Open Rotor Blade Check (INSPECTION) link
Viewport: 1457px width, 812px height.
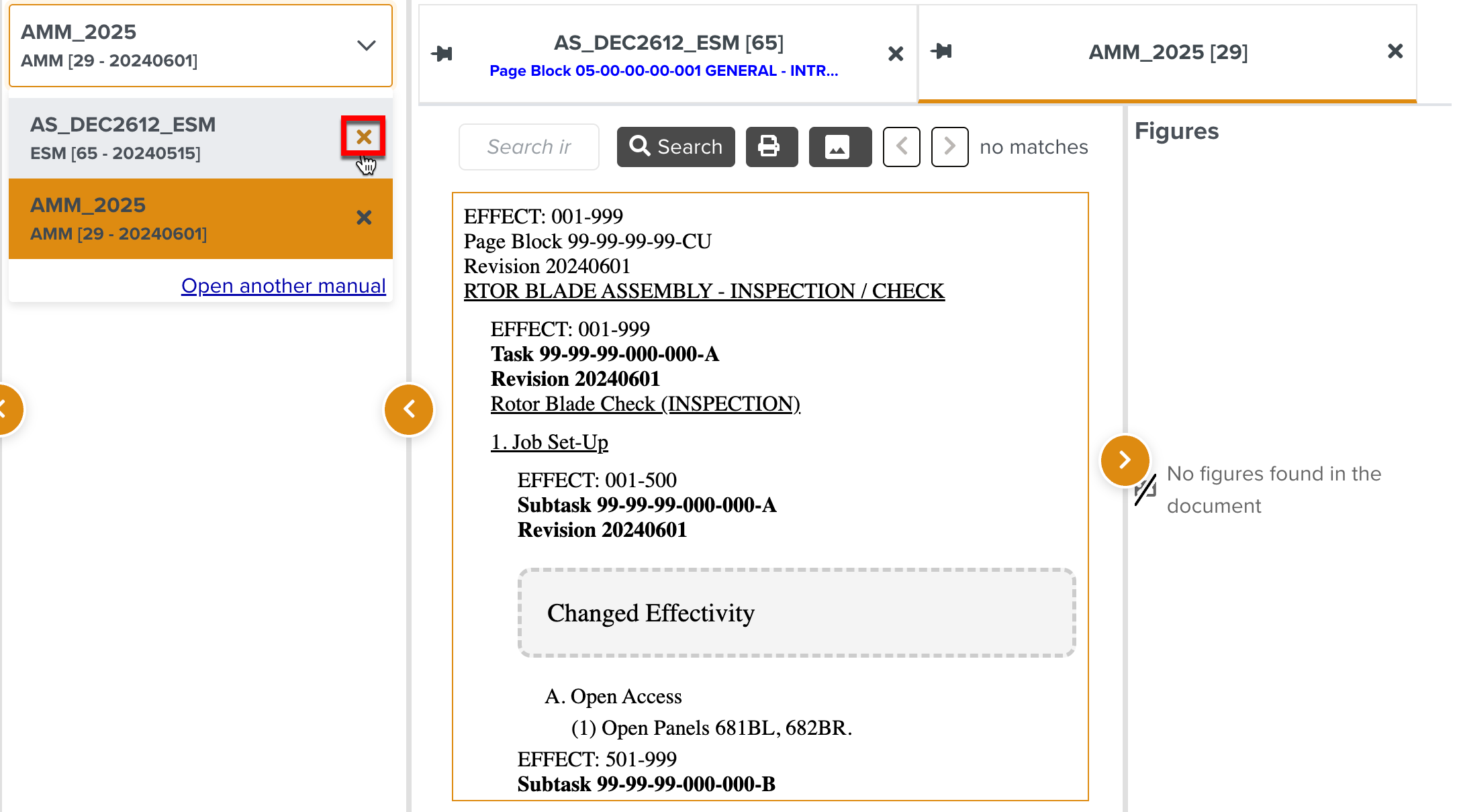pos(645,403)
